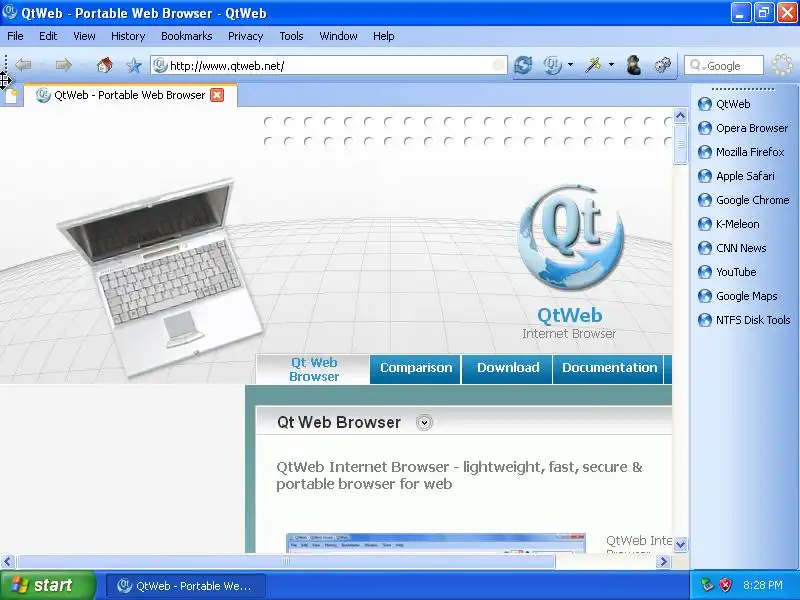Select the QtWeb - Portable Web Browser tab
The height and width of the screenshot is (600, 800).
(130, 95)
